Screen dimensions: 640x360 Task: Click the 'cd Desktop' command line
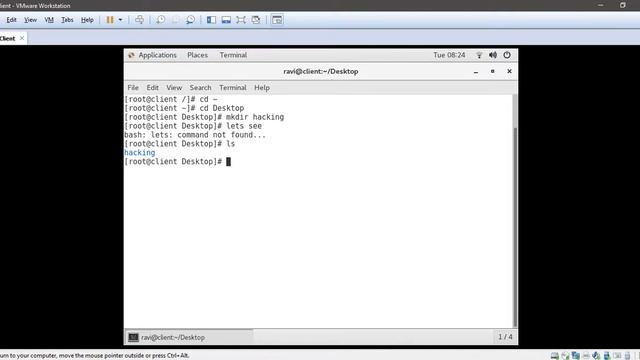[x=184, y=108]
